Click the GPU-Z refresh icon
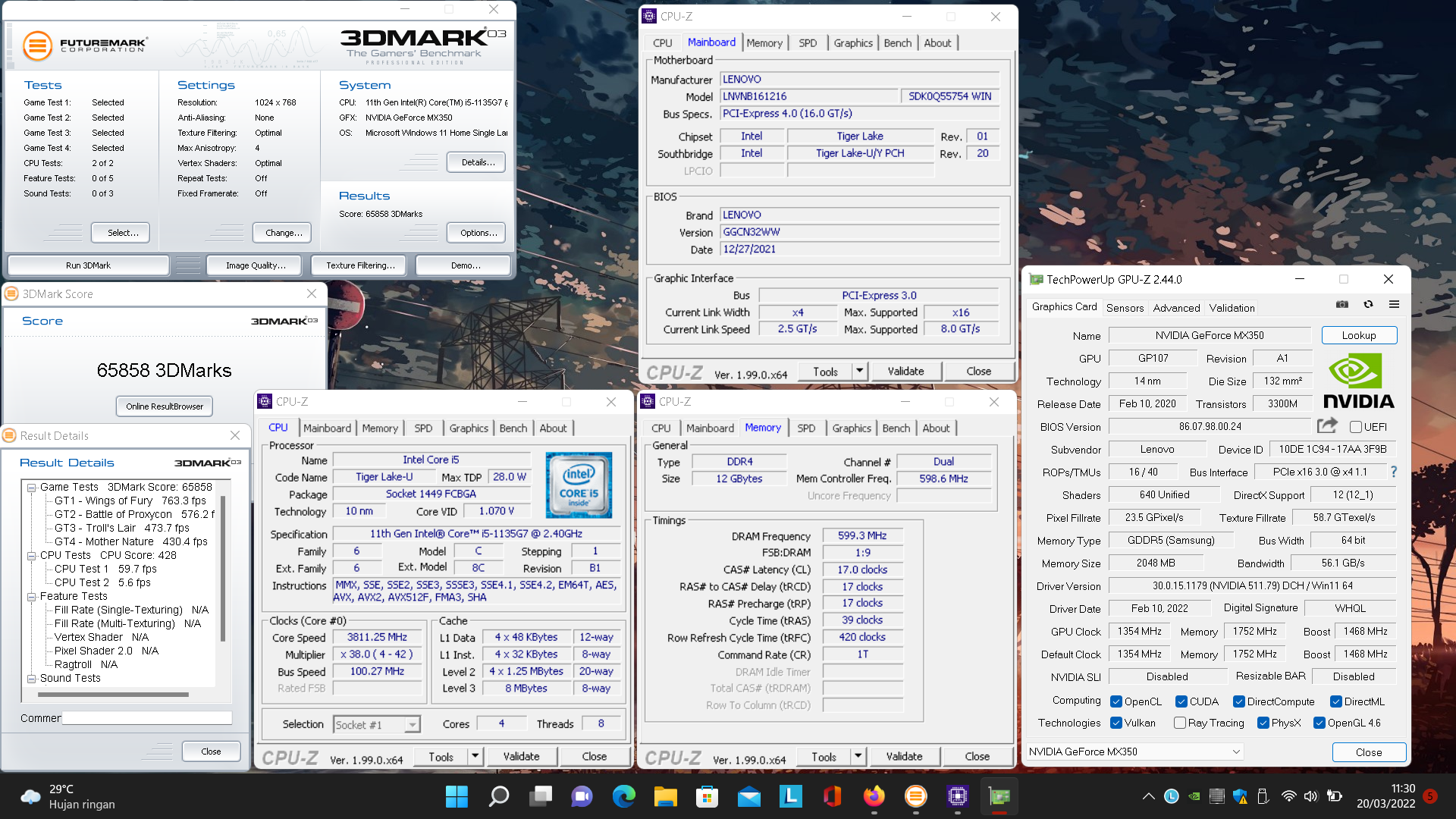The width and height of the screenshot is (1456, 819). [1368, 304]
